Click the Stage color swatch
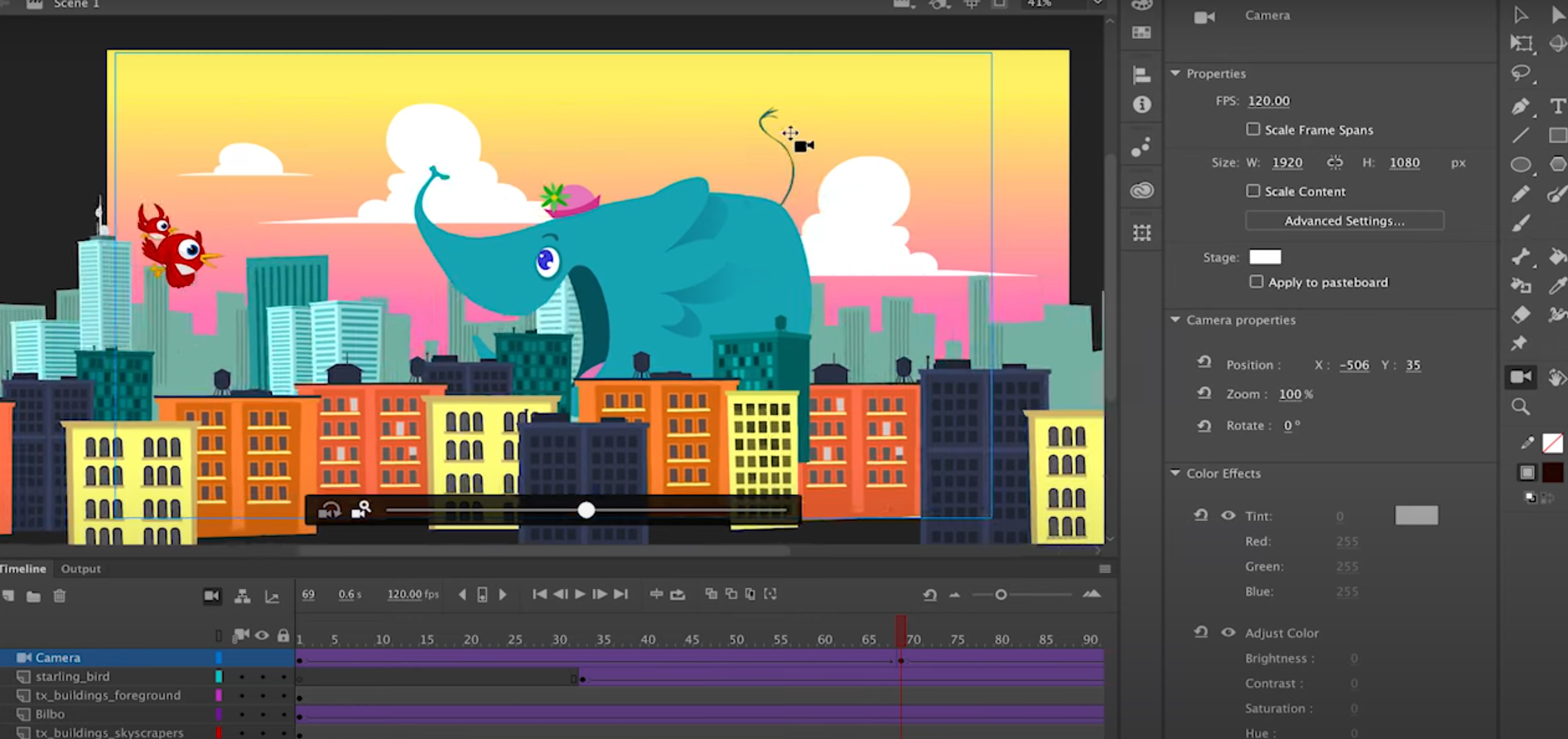Screen dimensions: 1568x739 (x=1265, y=257)
